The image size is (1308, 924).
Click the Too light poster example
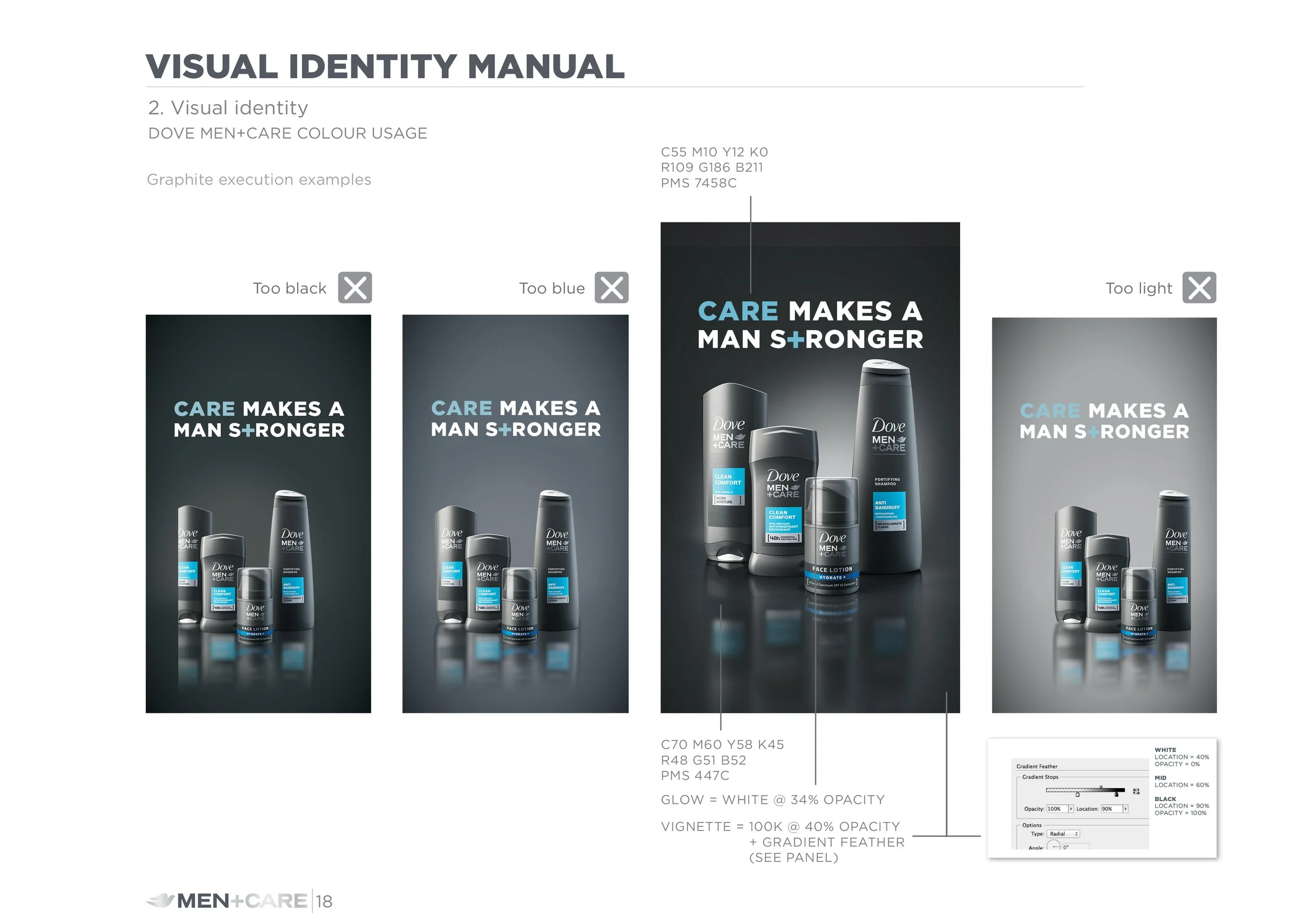point(1103,515)
